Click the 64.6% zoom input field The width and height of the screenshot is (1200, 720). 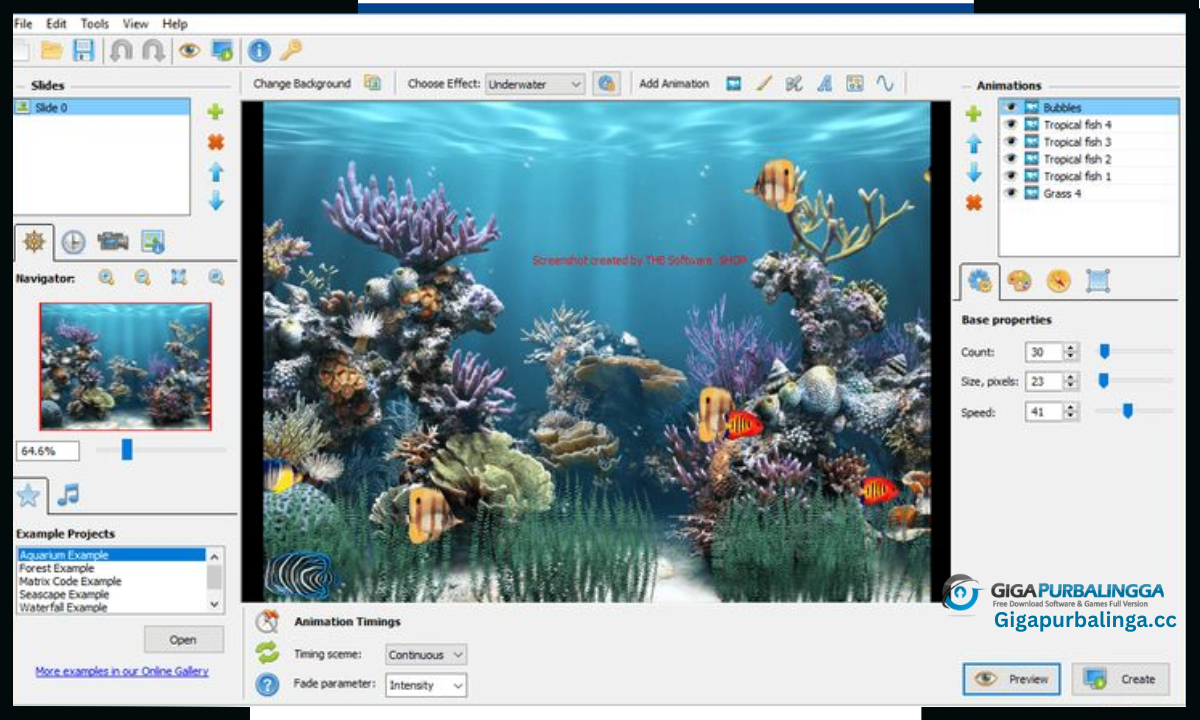point(48,451)
